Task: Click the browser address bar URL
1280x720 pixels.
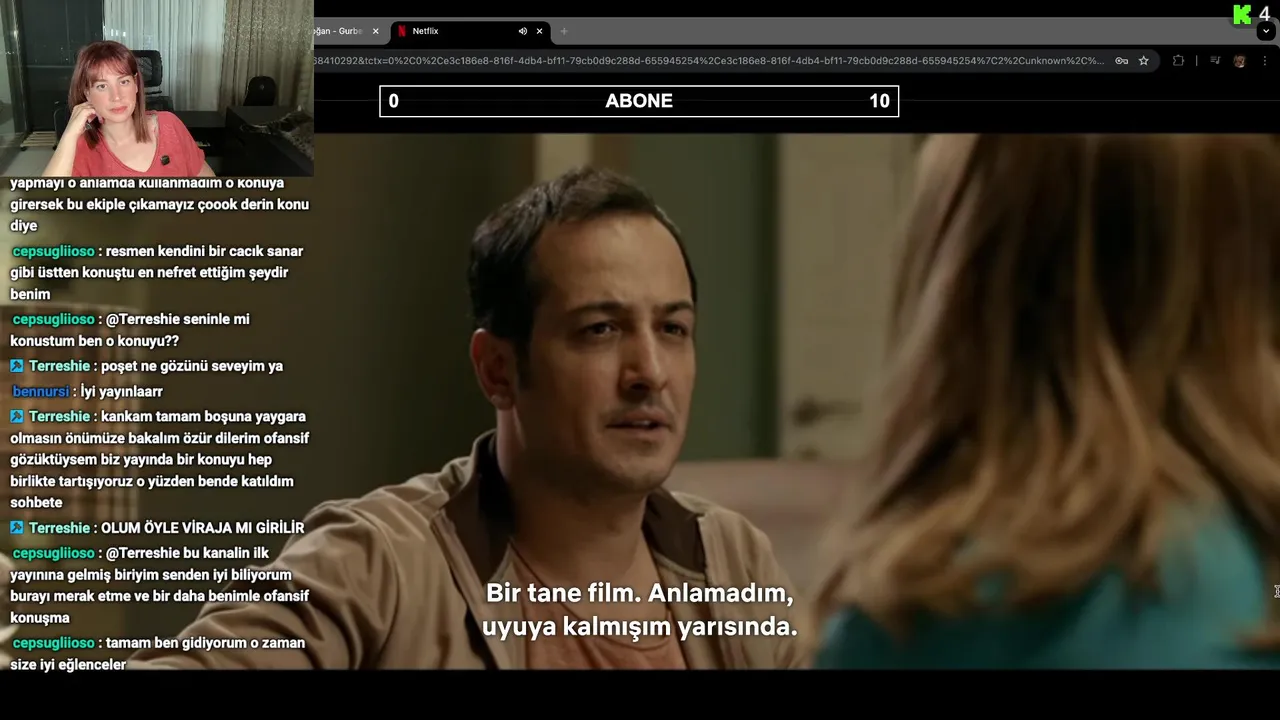Action: pyautogui.click(x=708, y=60)
